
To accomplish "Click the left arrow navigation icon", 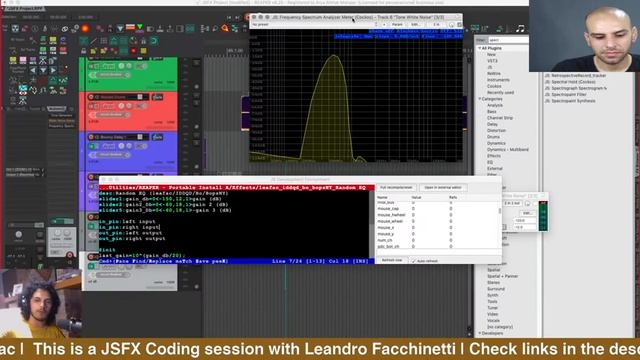I will (33, 70).
